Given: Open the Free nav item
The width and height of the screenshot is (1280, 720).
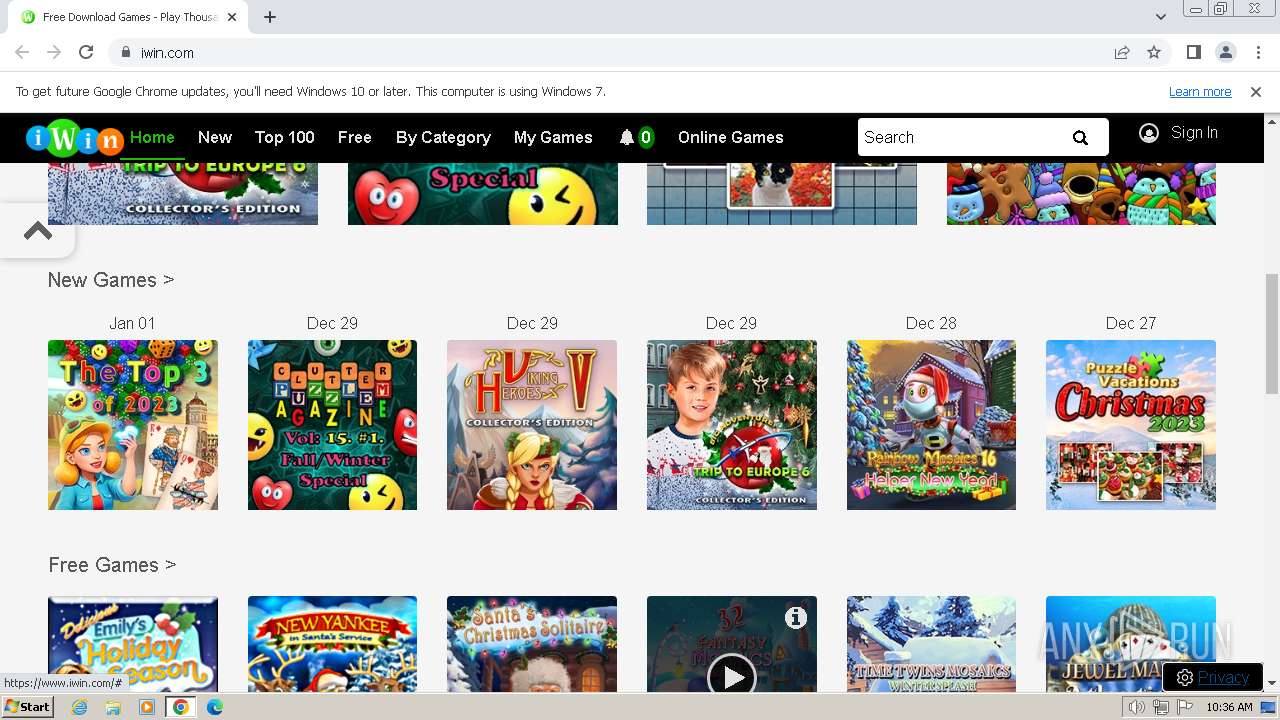Looking at the screenshot, I should pos(355,137).
